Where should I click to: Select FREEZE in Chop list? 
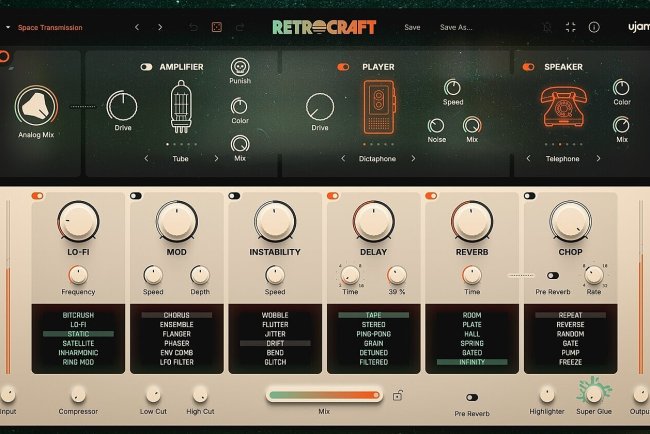(x=570, y=362)
